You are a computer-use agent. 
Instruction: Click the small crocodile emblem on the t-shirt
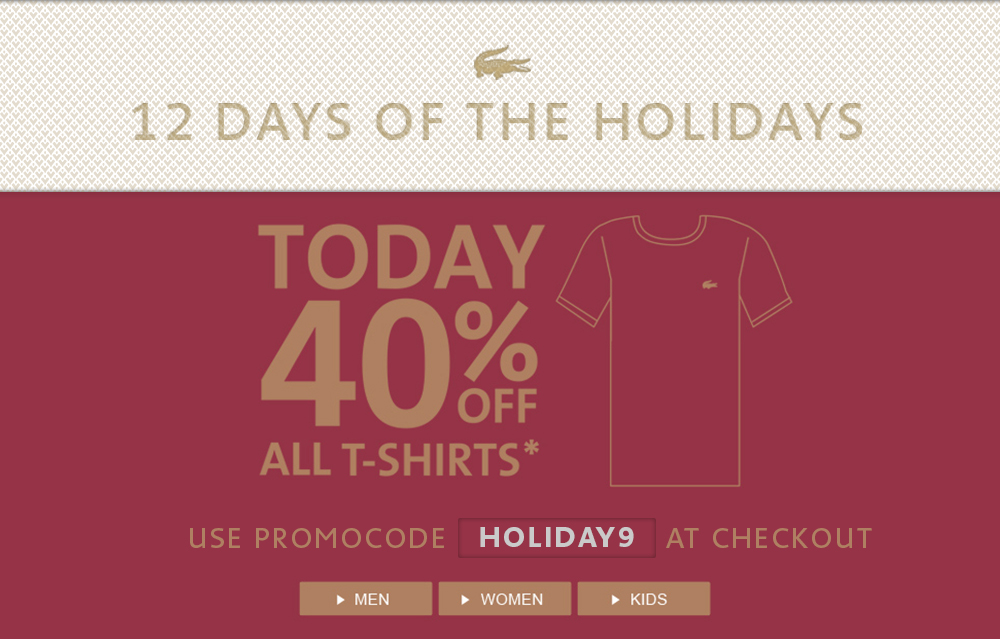click(x=709, y=285)
